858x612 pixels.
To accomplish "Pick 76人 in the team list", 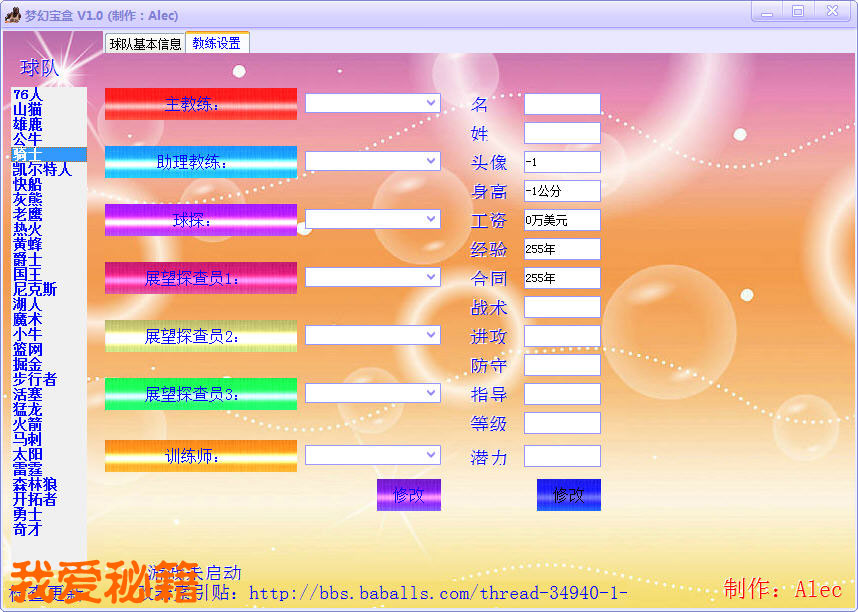I will pos(27,94).
